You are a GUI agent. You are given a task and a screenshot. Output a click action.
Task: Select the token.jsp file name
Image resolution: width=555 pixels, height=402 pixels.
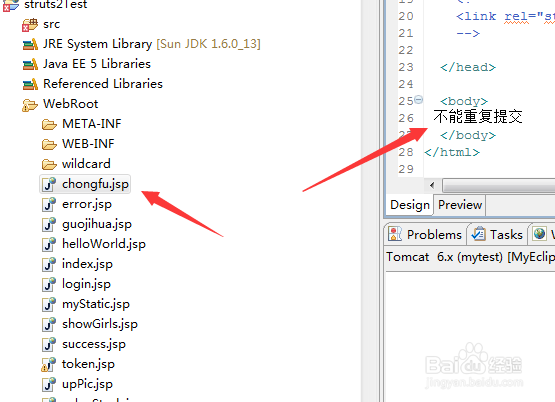click(88, 364)
